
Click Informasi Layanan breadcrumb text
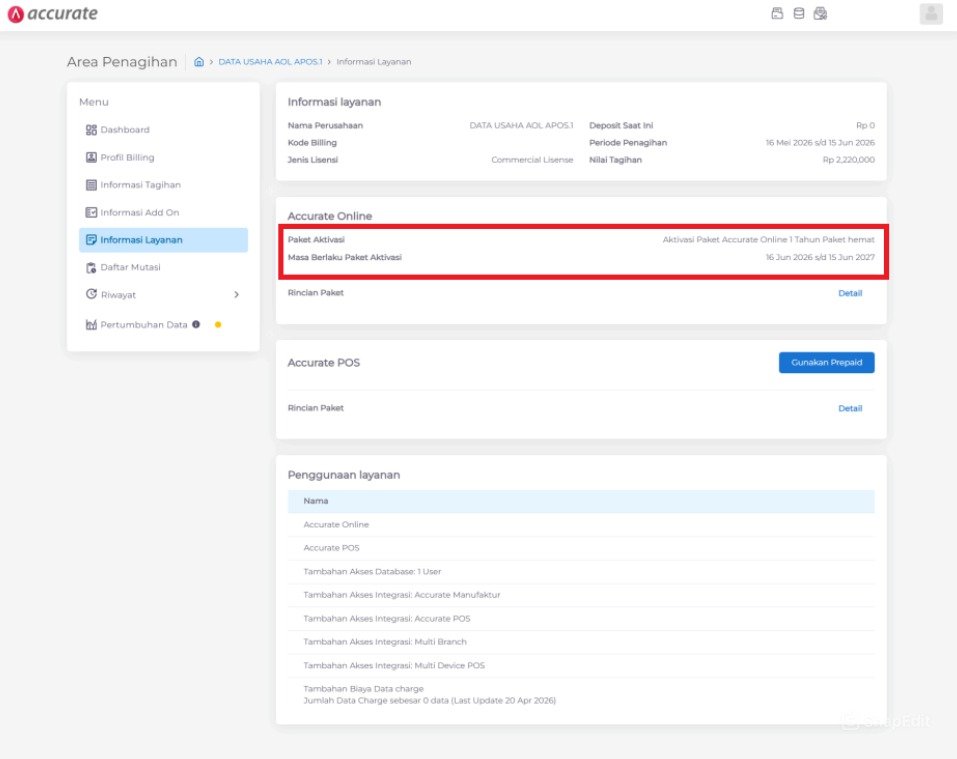374,62
